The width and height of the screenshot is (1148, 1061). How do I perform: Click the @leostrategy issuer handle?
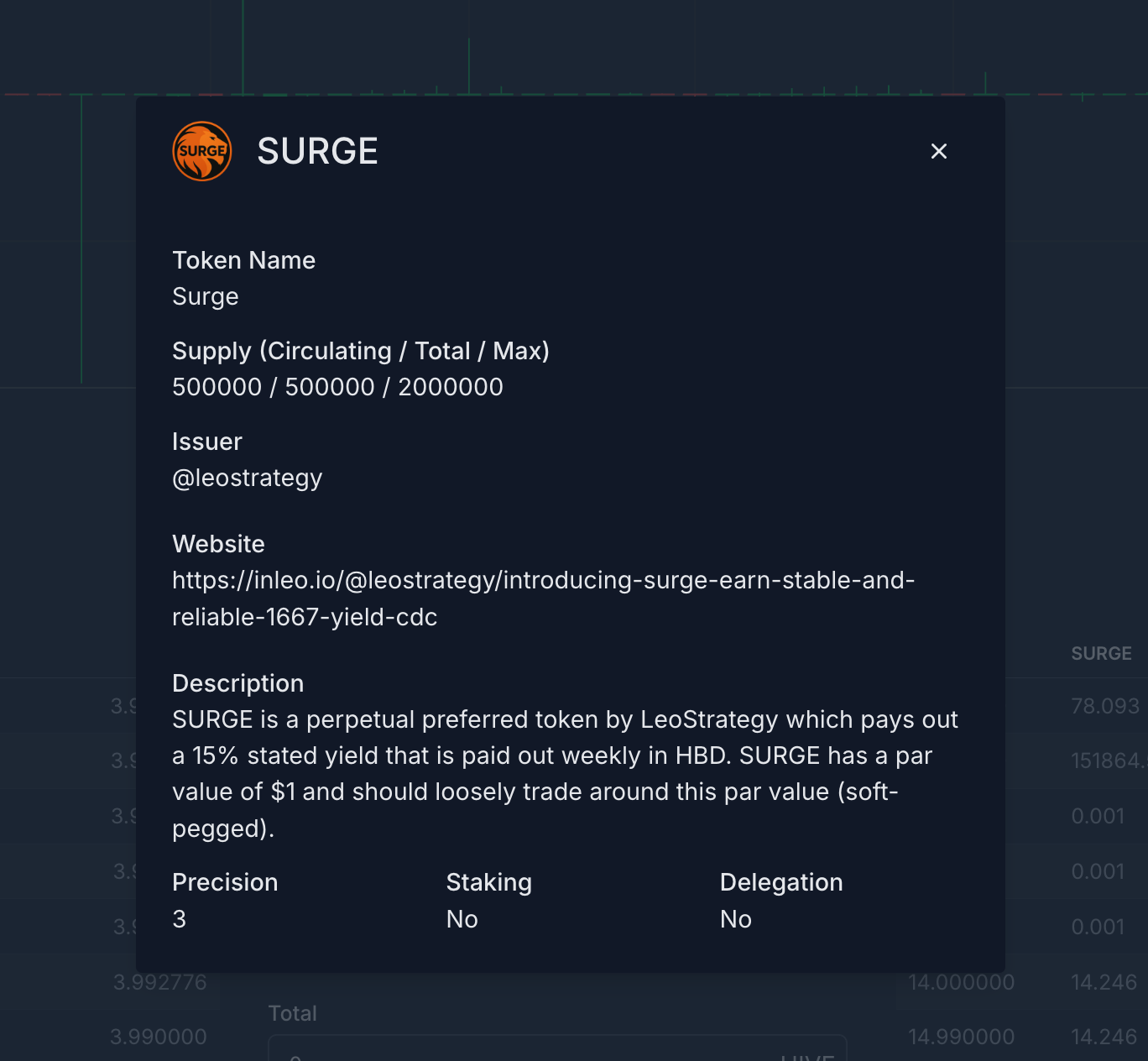(x=248, y=478)
